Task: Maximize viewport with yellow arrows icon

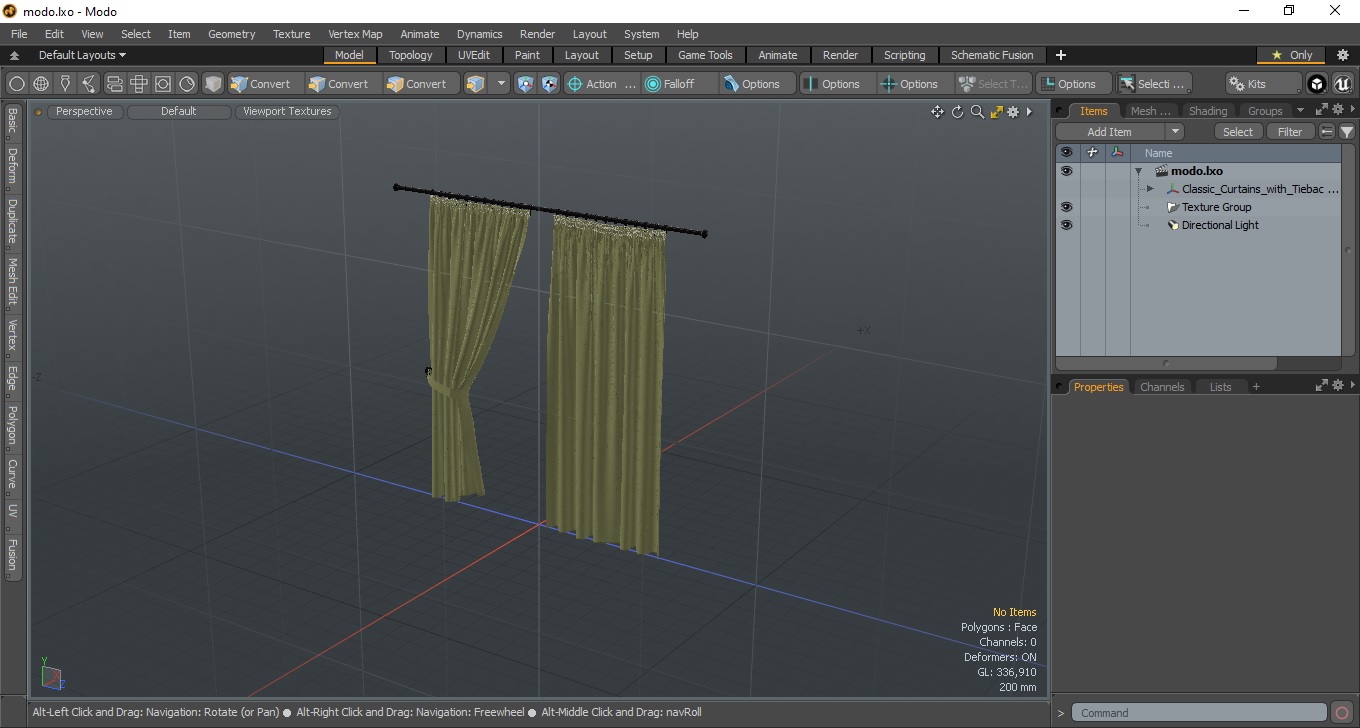Action: click(x=996, y=112)
